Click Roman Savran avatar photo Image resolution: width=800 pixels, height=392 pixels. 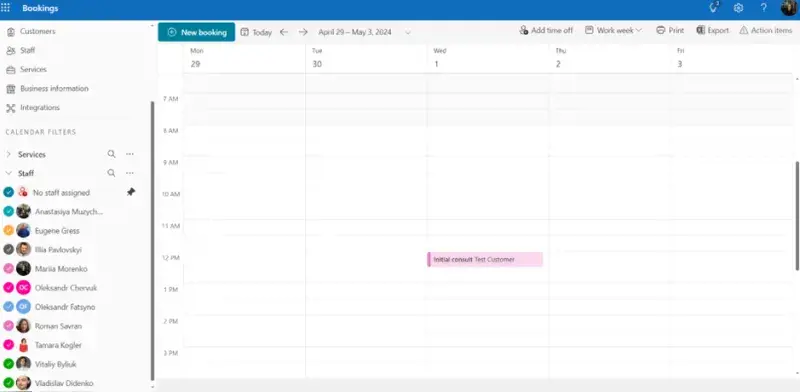coord(23,326)
